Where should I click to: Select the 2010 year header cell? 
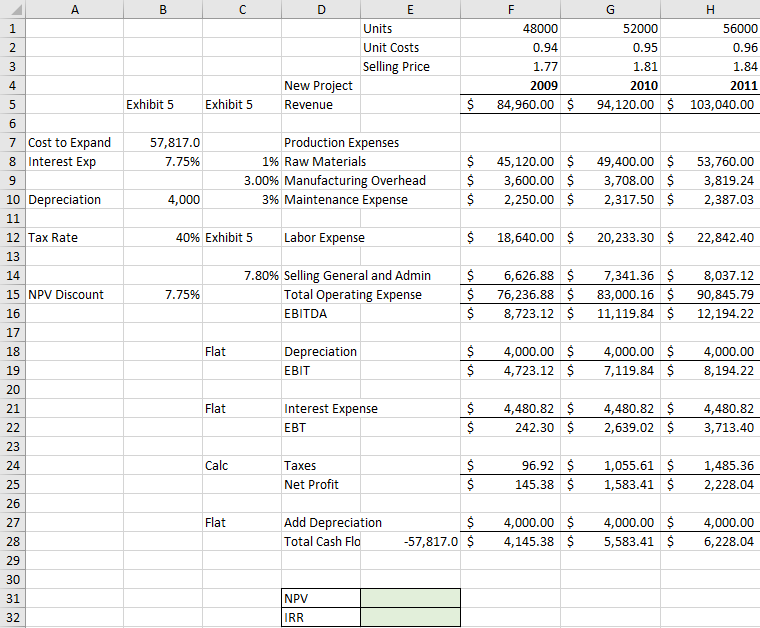point(610,85)
